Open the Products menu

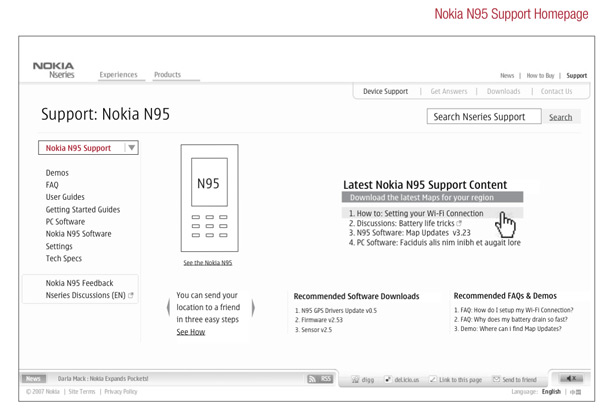(168, 75)
